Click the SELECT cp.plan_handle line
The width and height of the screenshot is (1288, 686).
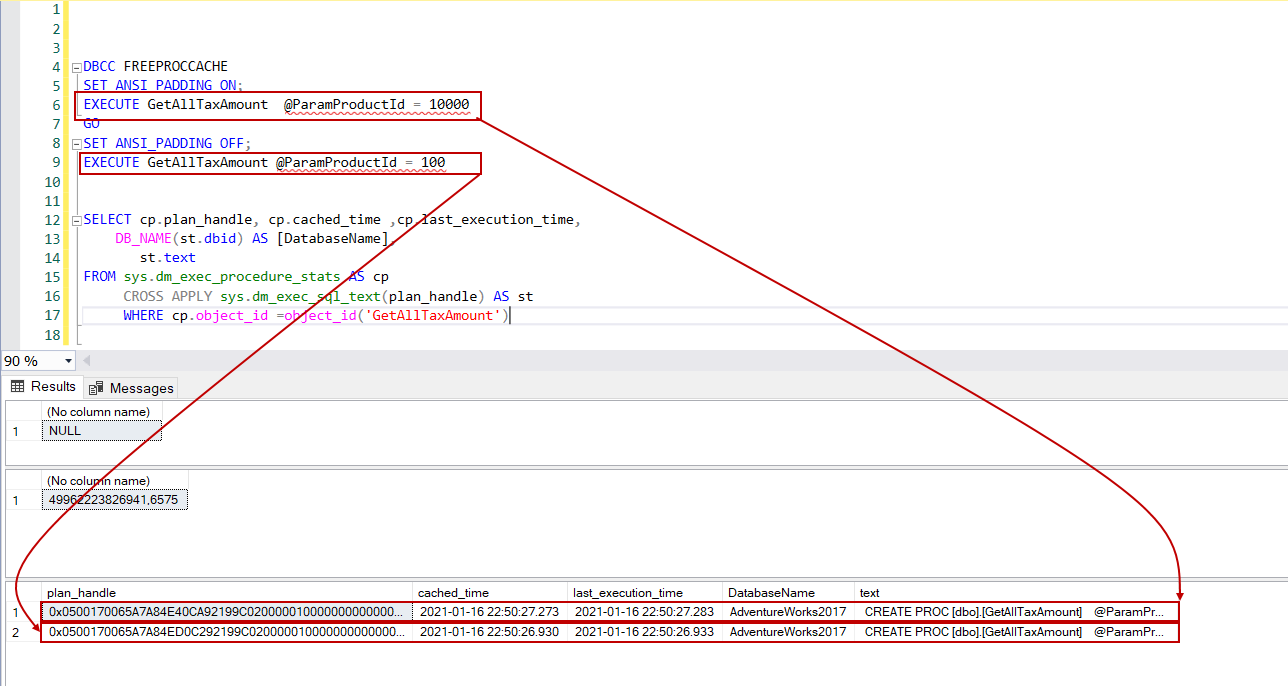coord(332,219)
